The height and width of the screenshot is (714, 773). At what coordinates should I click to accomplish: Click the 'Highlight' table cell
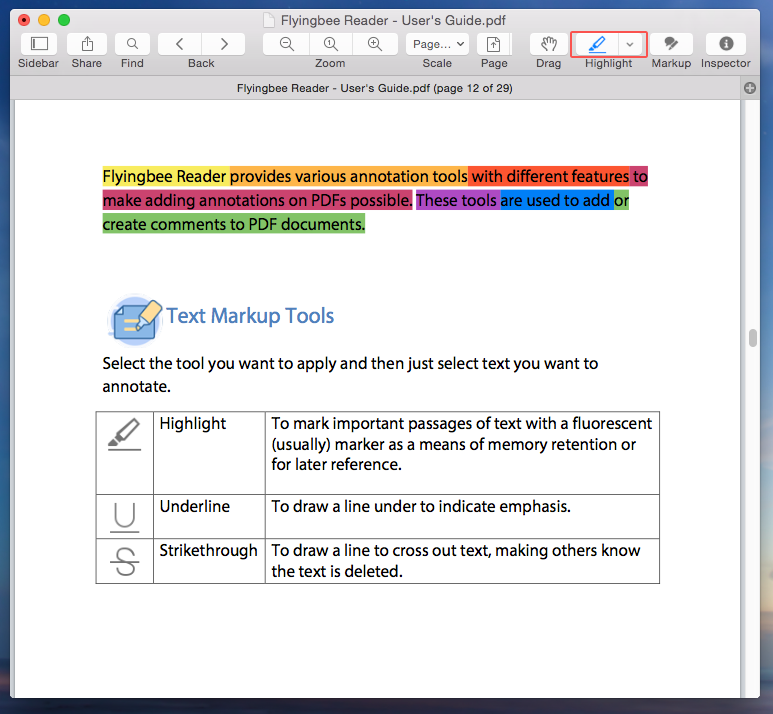(209, 453)
